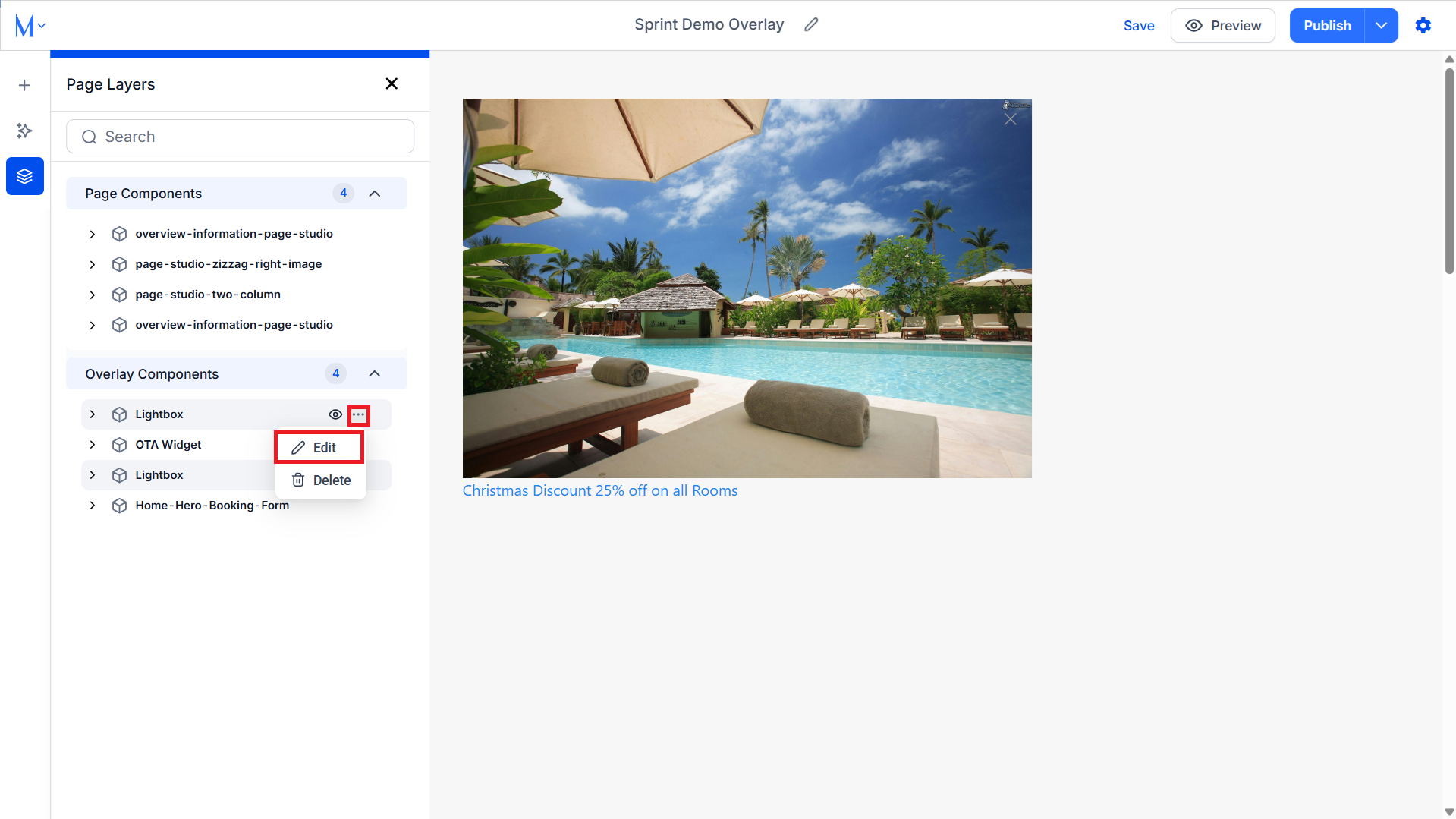
Task: Click cube icon of page-studio-zizzag-right-image
Action: [119, 264]
